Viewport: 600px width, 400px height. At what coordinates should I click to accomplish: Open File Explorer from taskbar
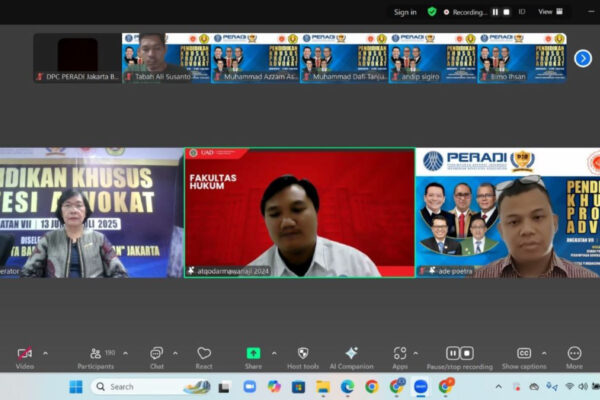(x=323, y=387)
